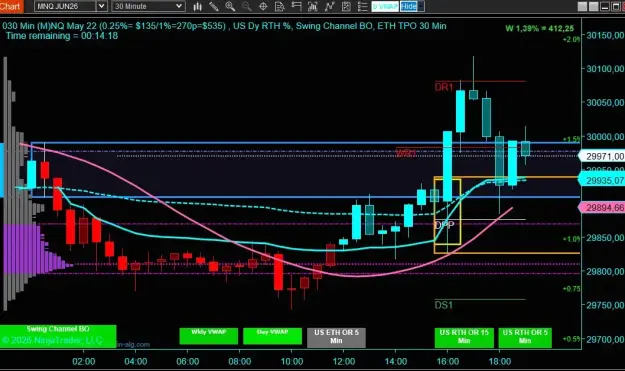Click the first gray link square in title bar
This screenshot has height=371, width=625.
582,6
